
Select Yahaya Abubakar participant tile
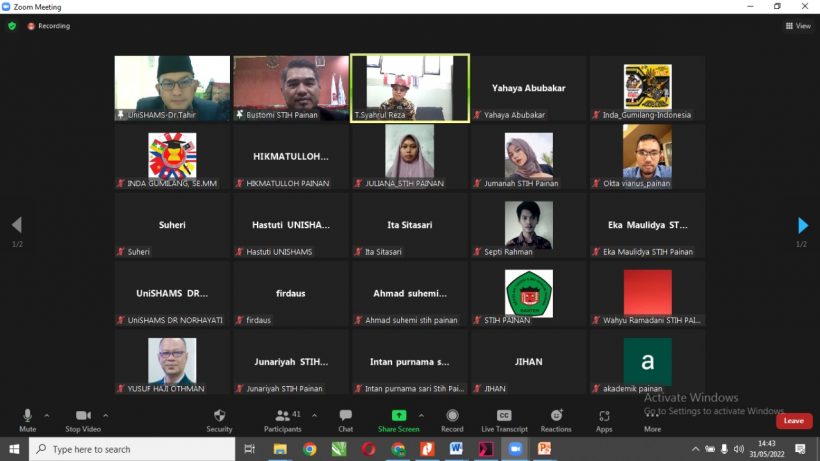click(x=529, y=88)
